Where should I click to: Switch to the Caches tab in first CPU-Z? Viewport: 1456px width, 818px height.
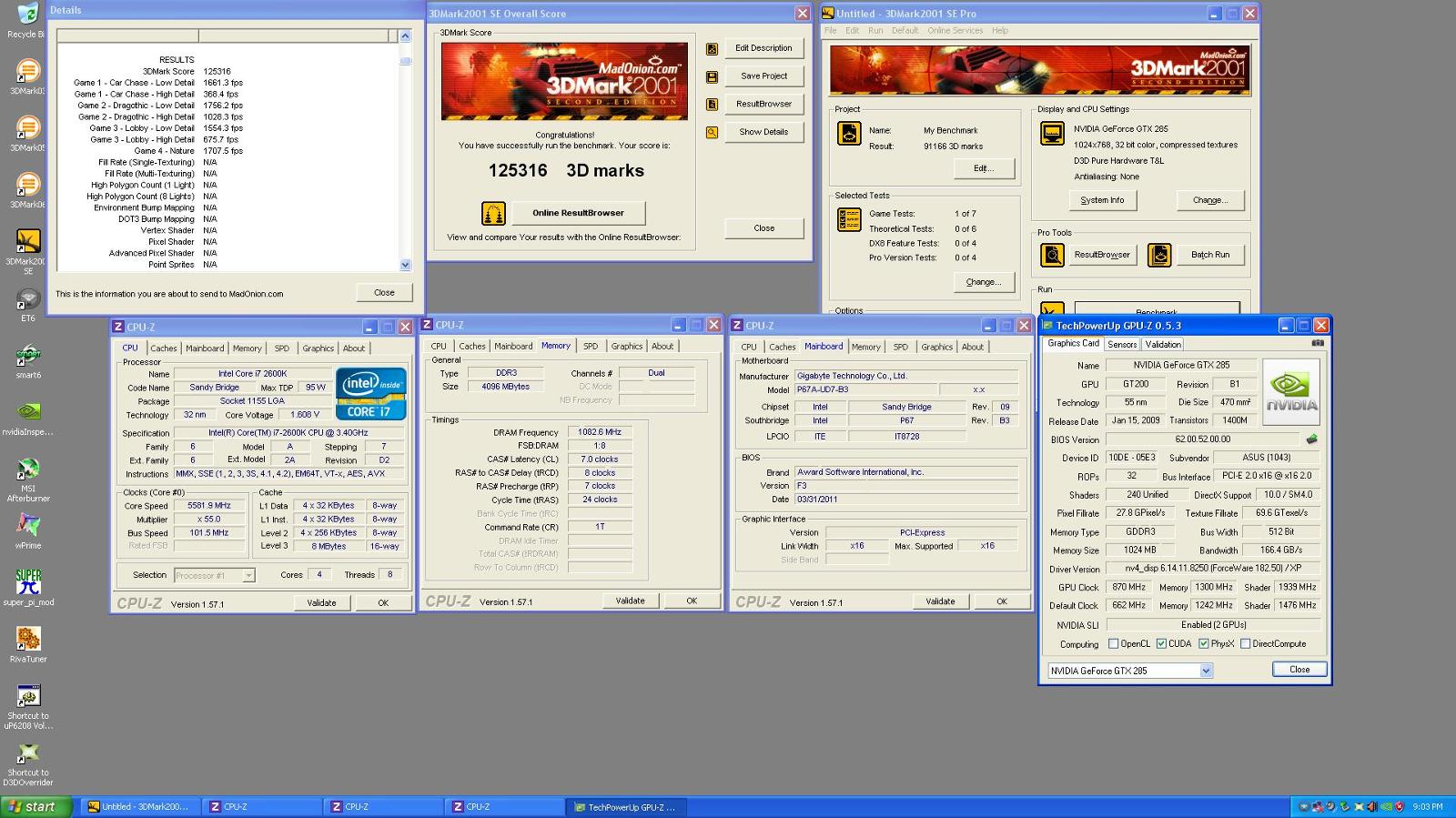pyautogui.click(x=164, y=348)
